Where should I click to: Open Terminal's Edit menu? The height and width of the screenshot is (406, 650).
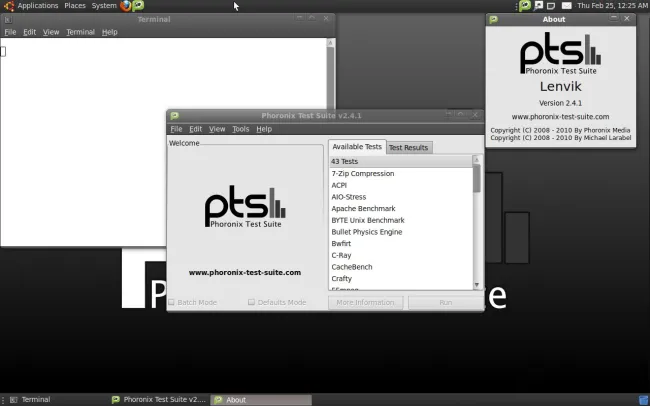(29, 32)
